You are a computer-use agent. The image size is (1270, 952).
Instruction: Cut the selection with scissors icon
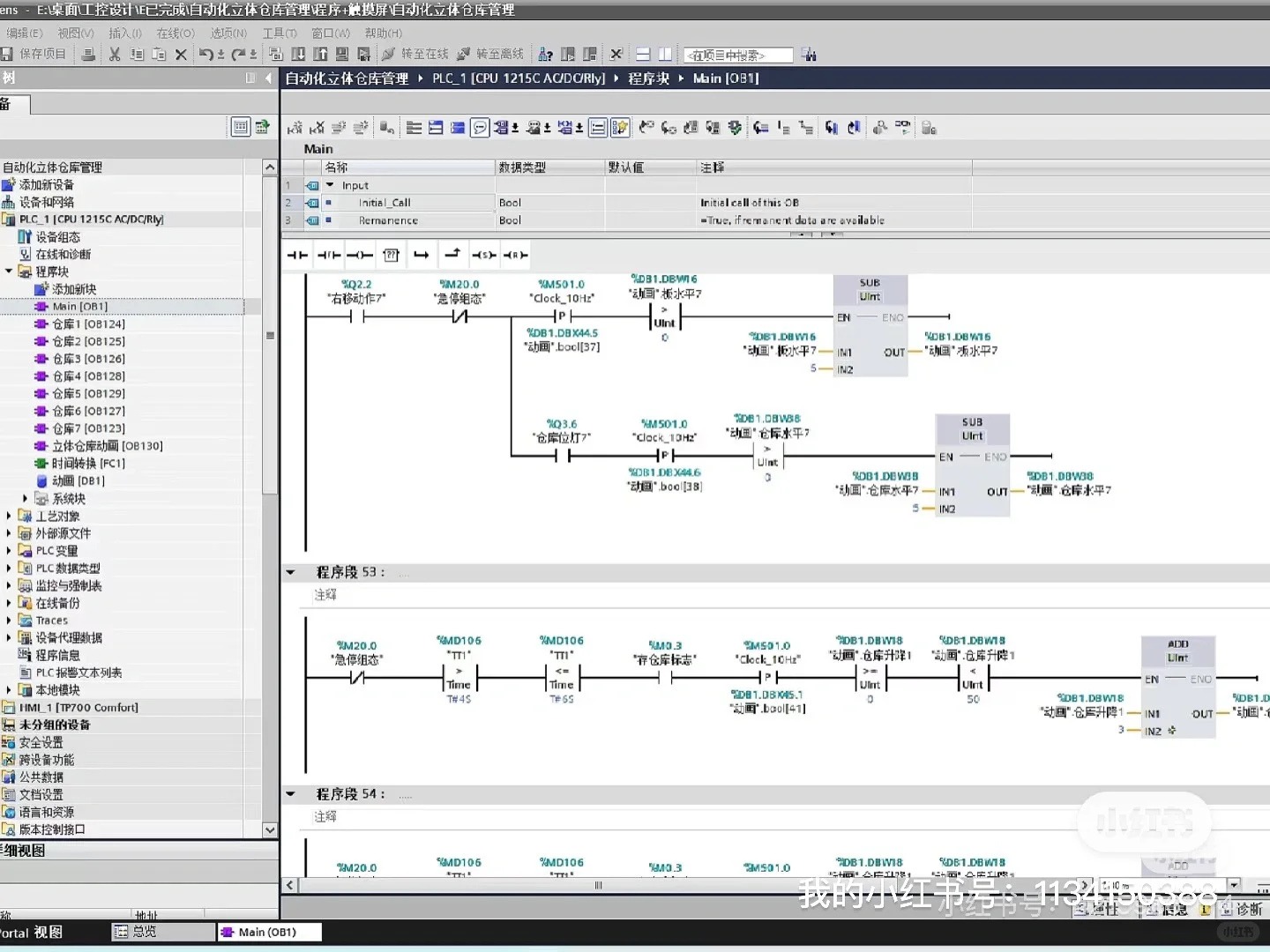115,55
